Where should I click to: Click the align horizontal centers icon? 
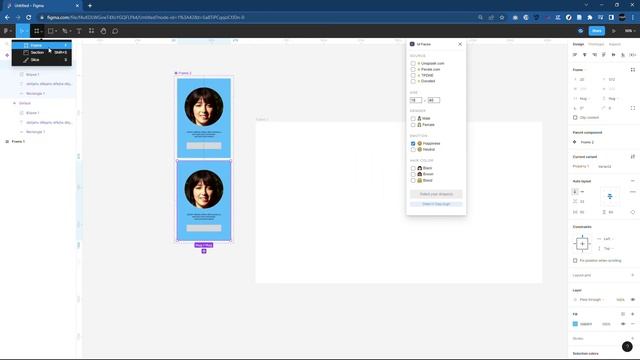(584, 55)
